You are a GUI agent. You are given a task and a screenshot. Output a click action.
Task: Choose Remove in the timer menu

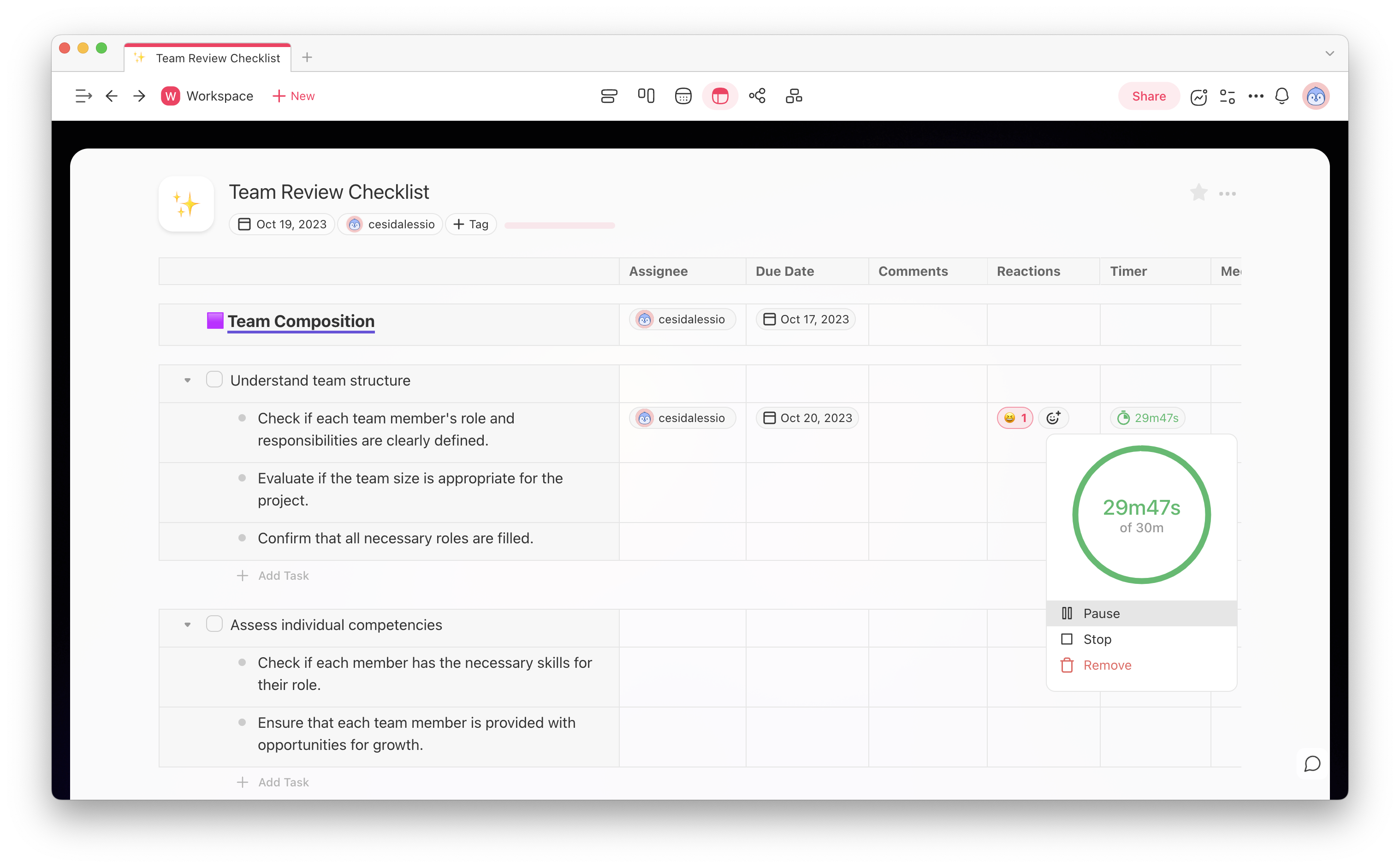1107,666
